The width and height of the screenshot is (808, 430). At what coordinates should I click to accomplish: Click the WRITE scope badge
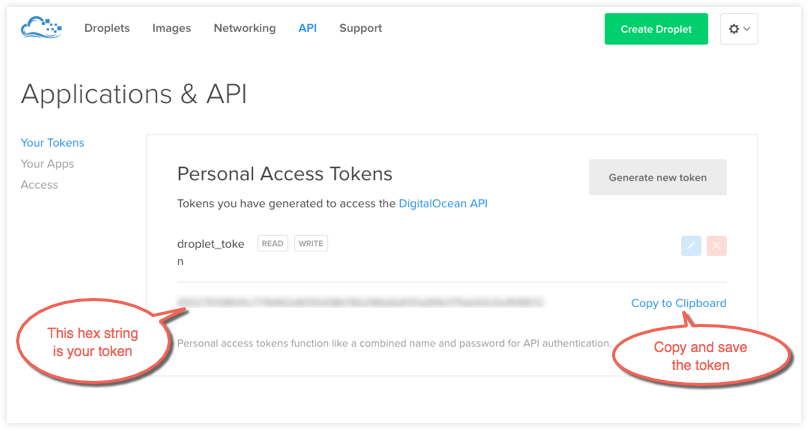coord(311,243)
